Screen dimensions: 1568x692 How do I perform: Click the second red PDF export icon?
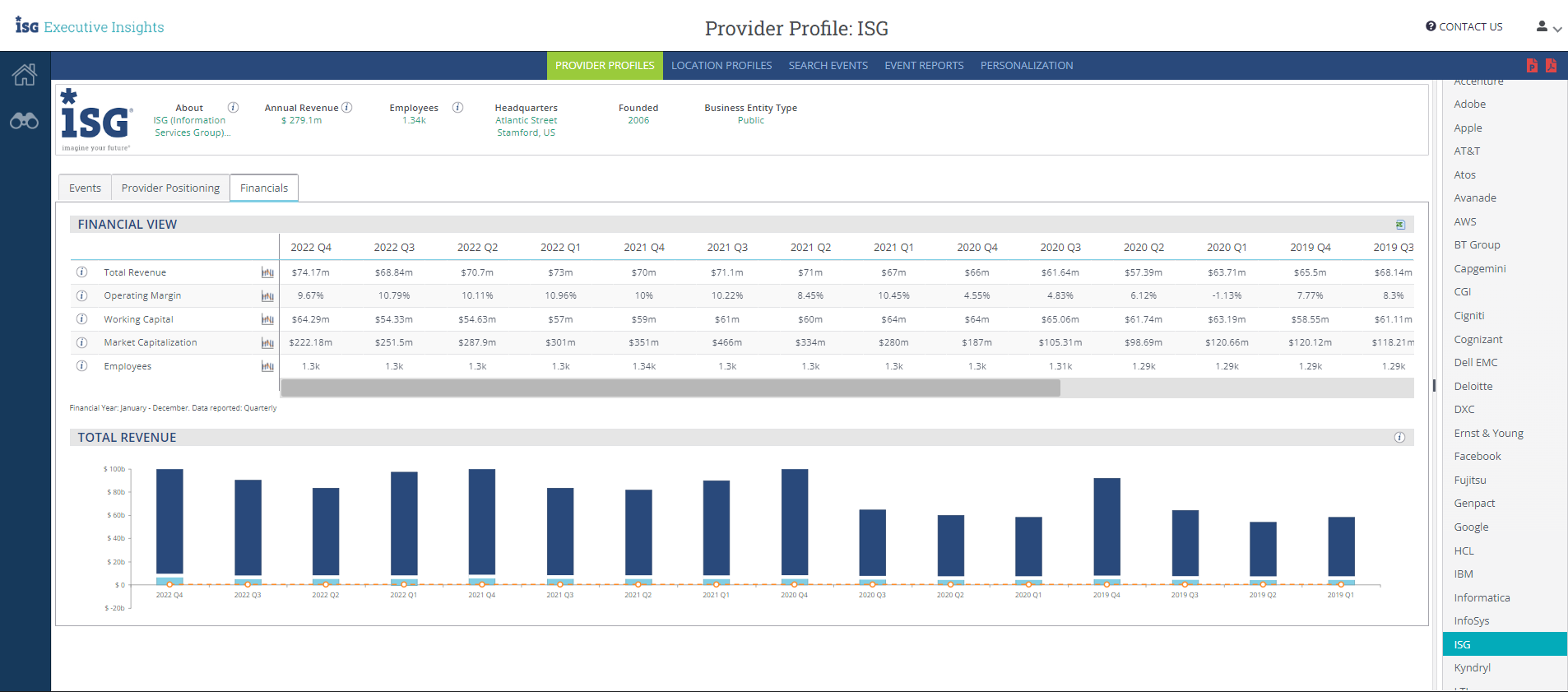(x=1551, y=65)
